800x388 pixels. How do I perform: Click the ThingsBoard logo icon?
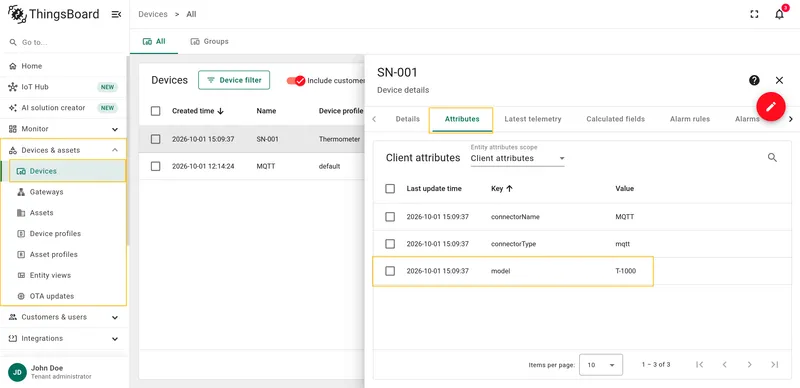click(17, 14)
